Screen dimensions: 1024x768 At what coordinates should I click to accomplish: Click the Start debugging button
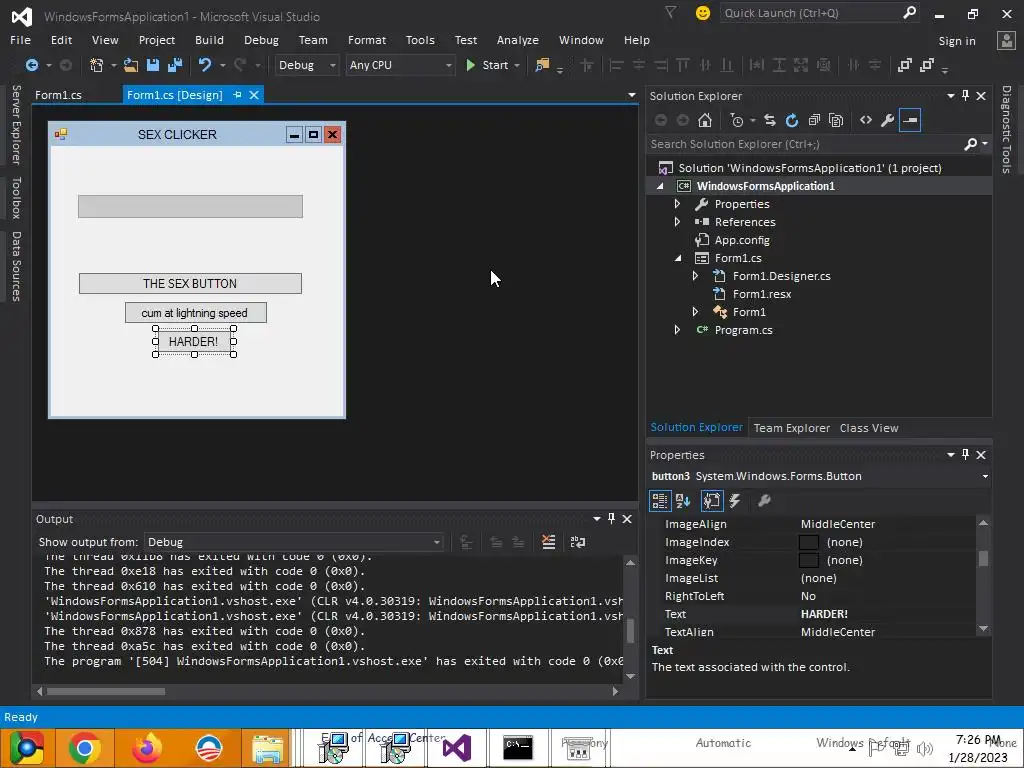(x=487, y=65)
